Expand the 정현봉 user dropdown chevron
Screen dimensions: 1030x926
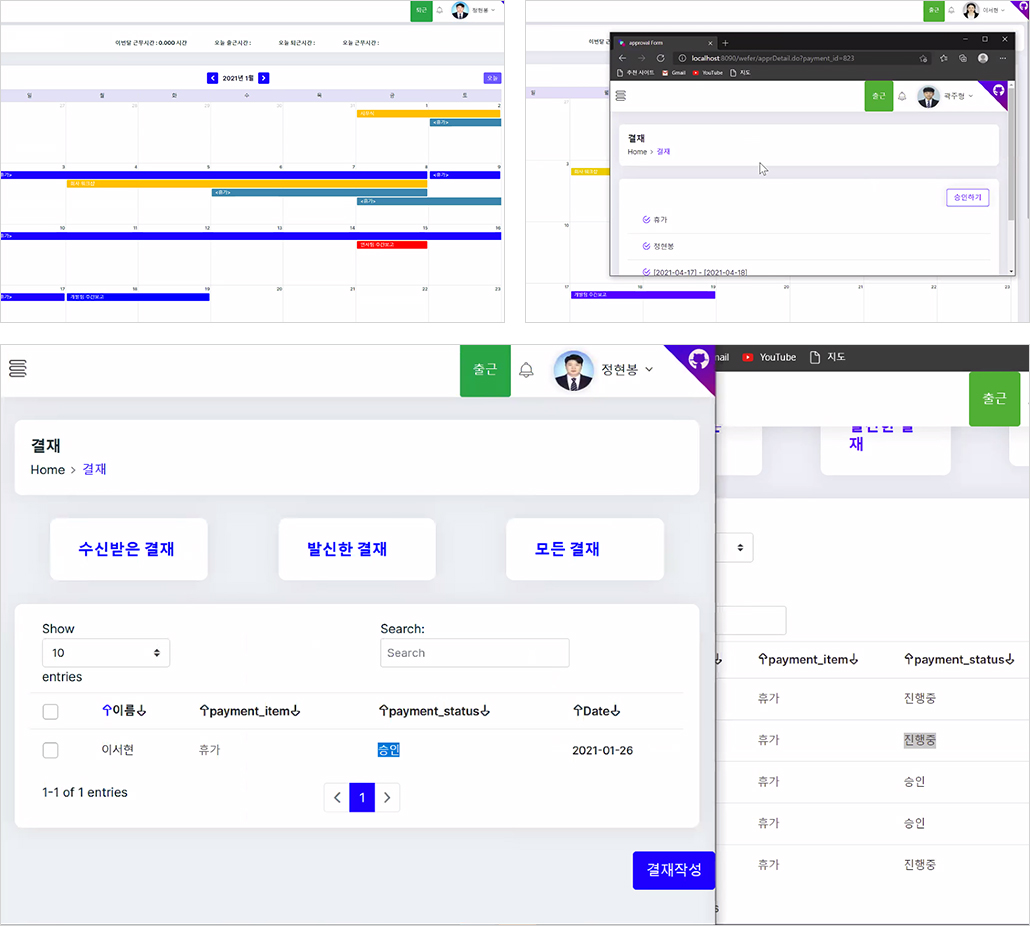pos(649,370)
